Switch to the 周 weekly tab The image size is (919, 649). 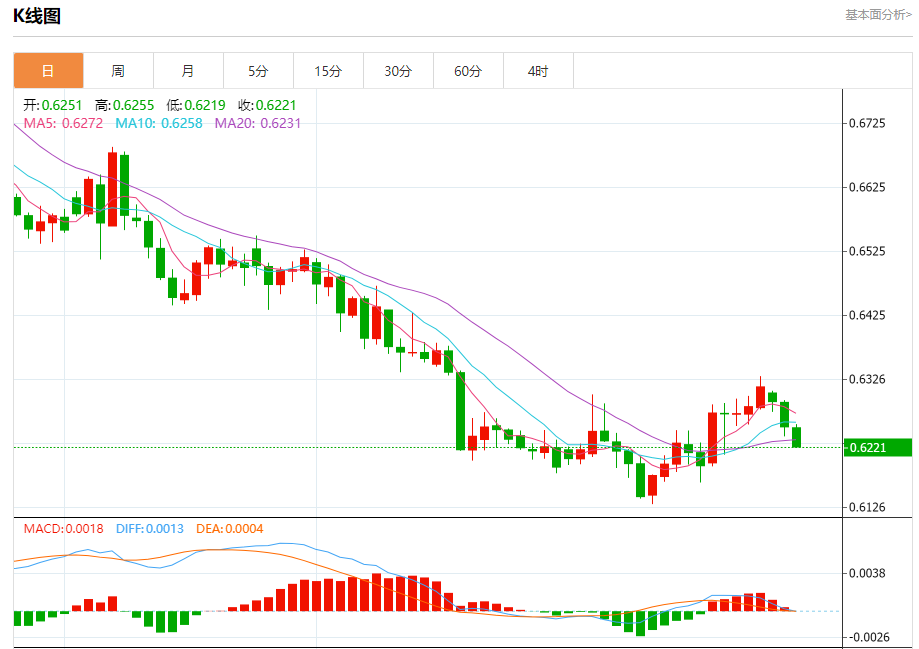[x=118, y=71]
